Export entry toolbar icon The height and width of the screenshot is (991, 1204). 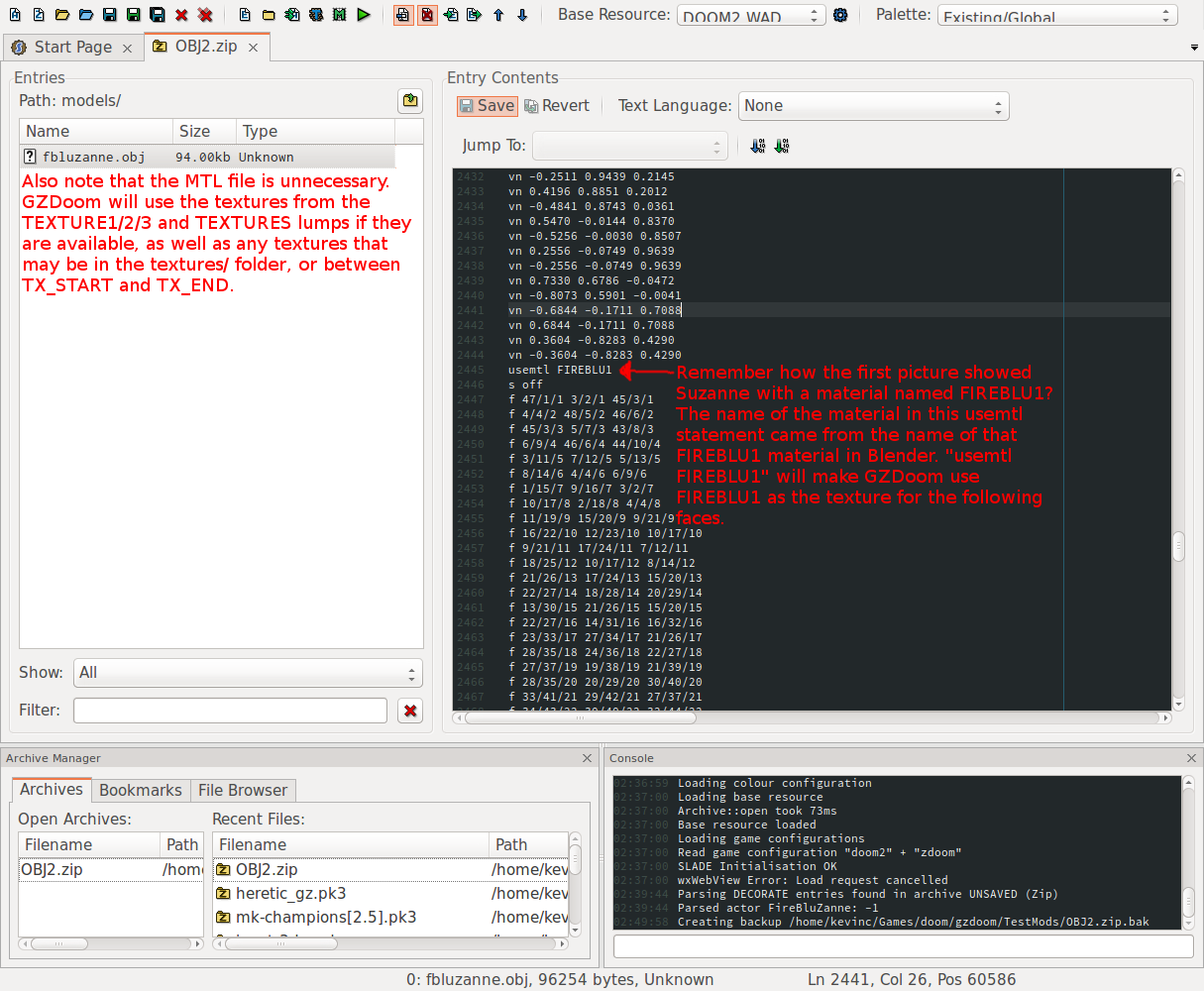tap(475, 15)
